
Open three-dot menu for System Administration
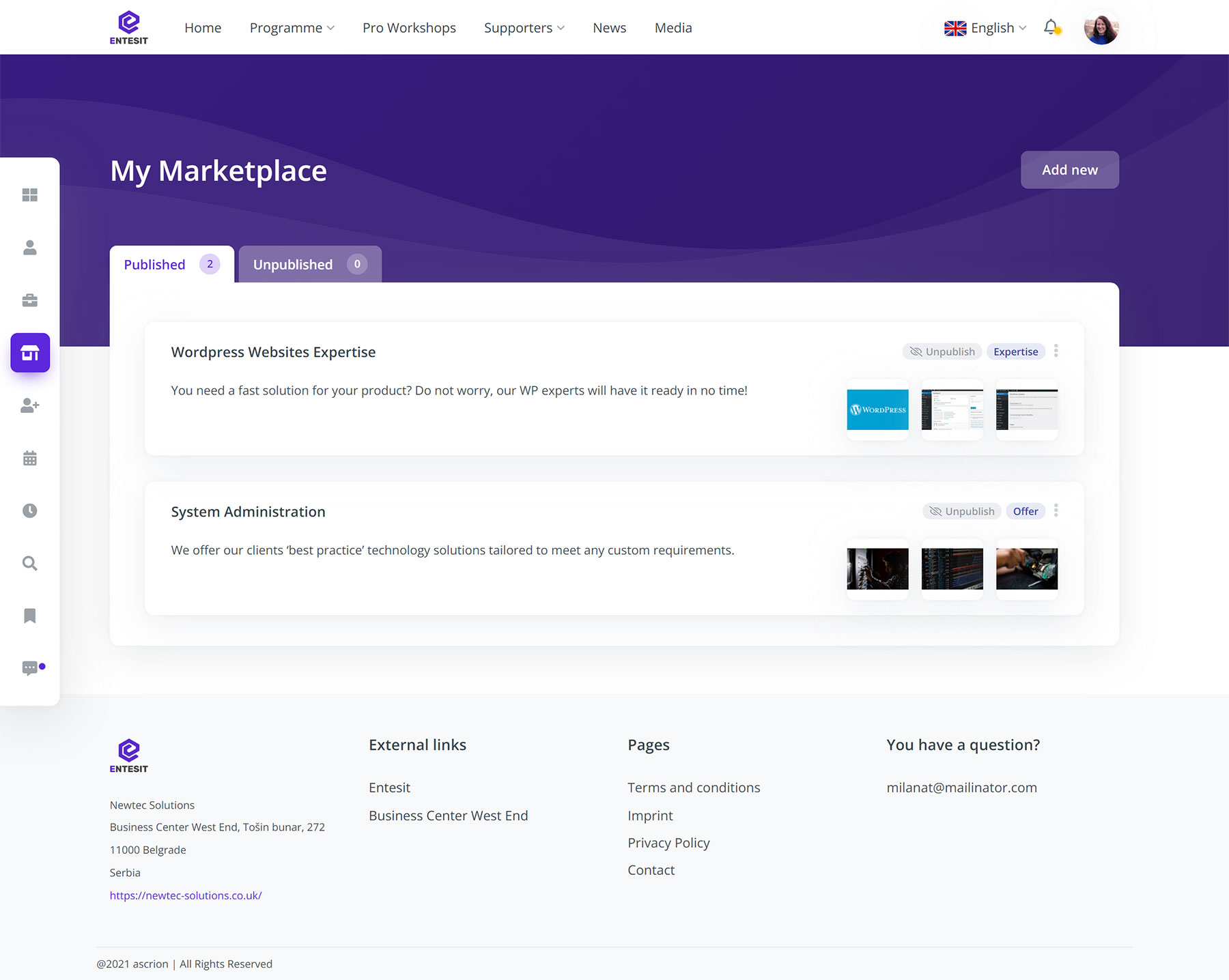coord(1056,510)
